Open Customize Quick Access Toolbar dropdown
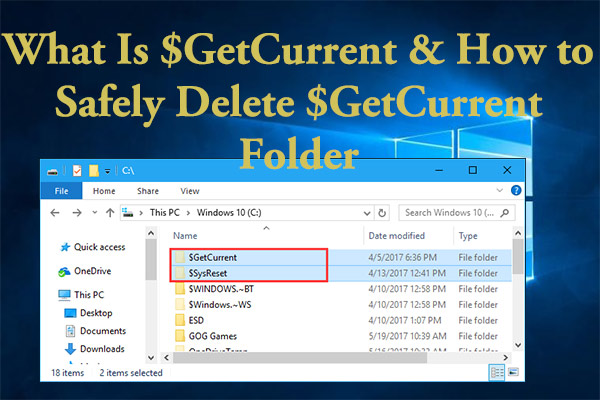Screen dimensions: 600x400 click(x=108, y=171)
